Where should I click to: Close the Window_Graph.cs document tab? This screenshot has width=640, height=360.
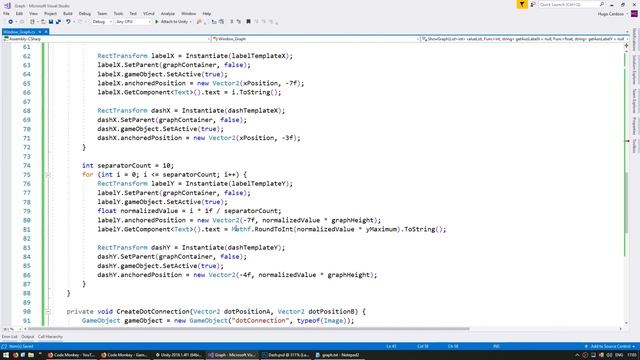point(46,32)
